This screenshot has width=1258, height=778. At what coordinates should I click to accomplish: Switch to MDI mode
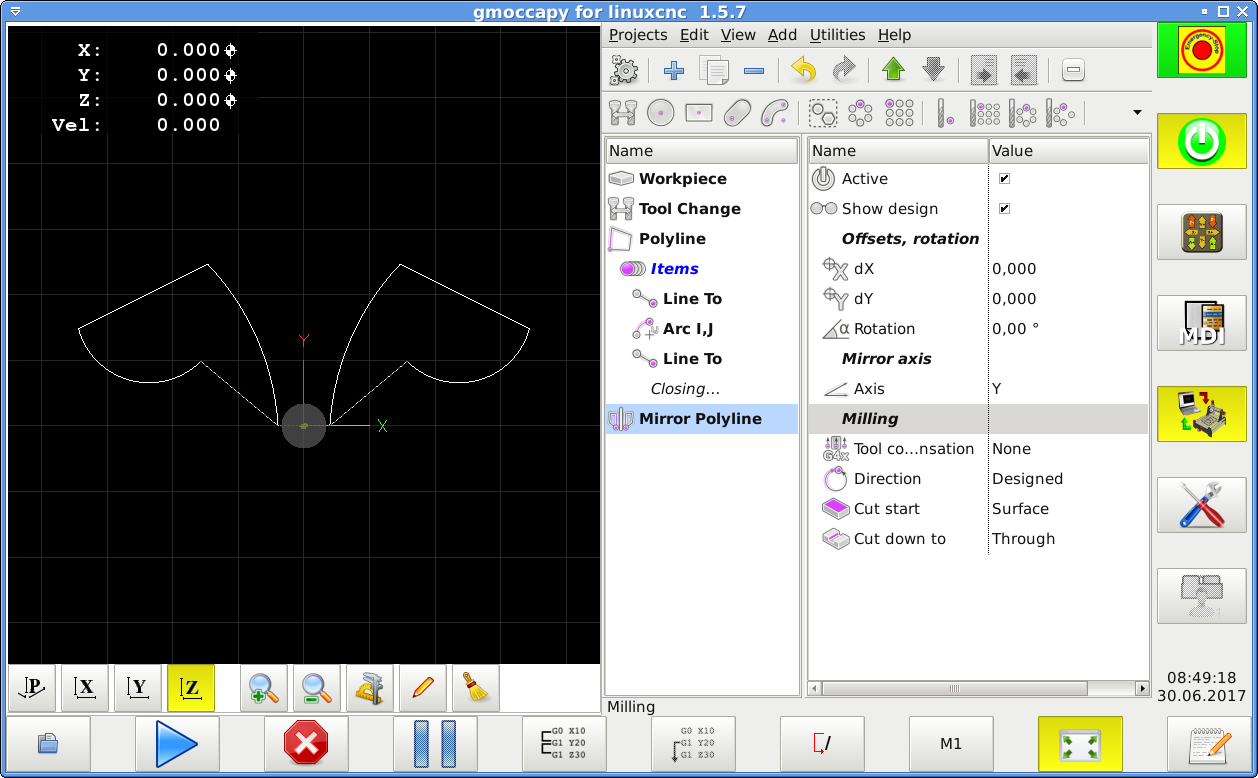coord(1202,323)
